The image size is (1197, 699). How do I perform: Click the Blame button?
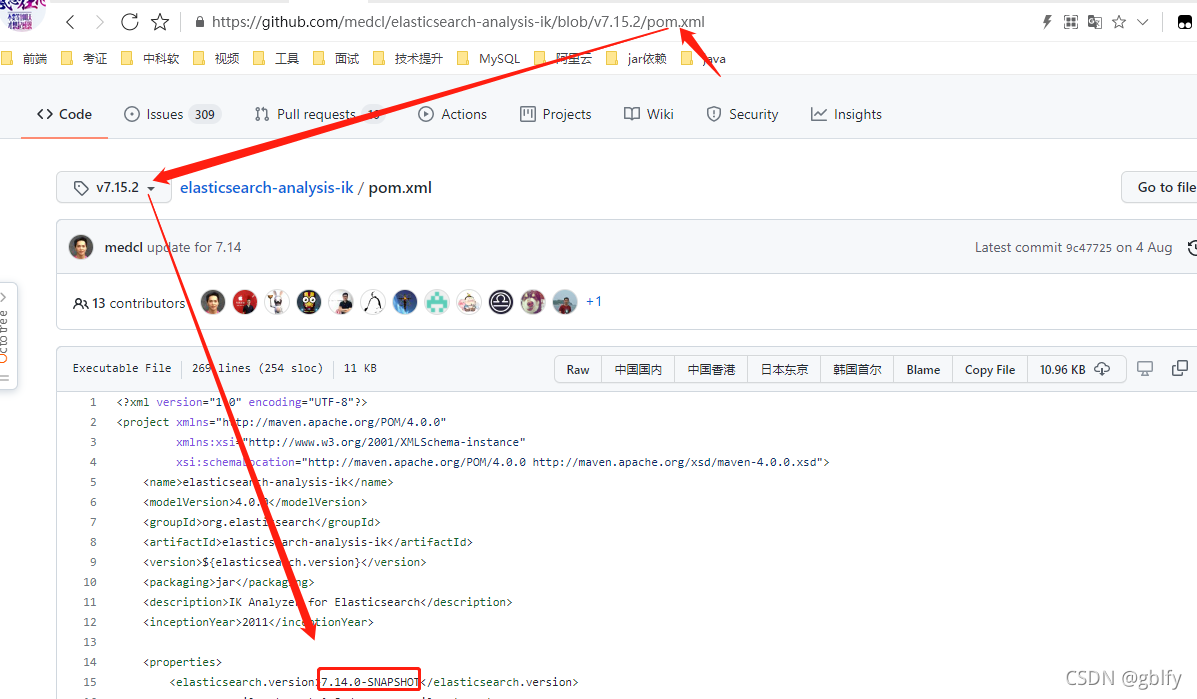[923, 369]
